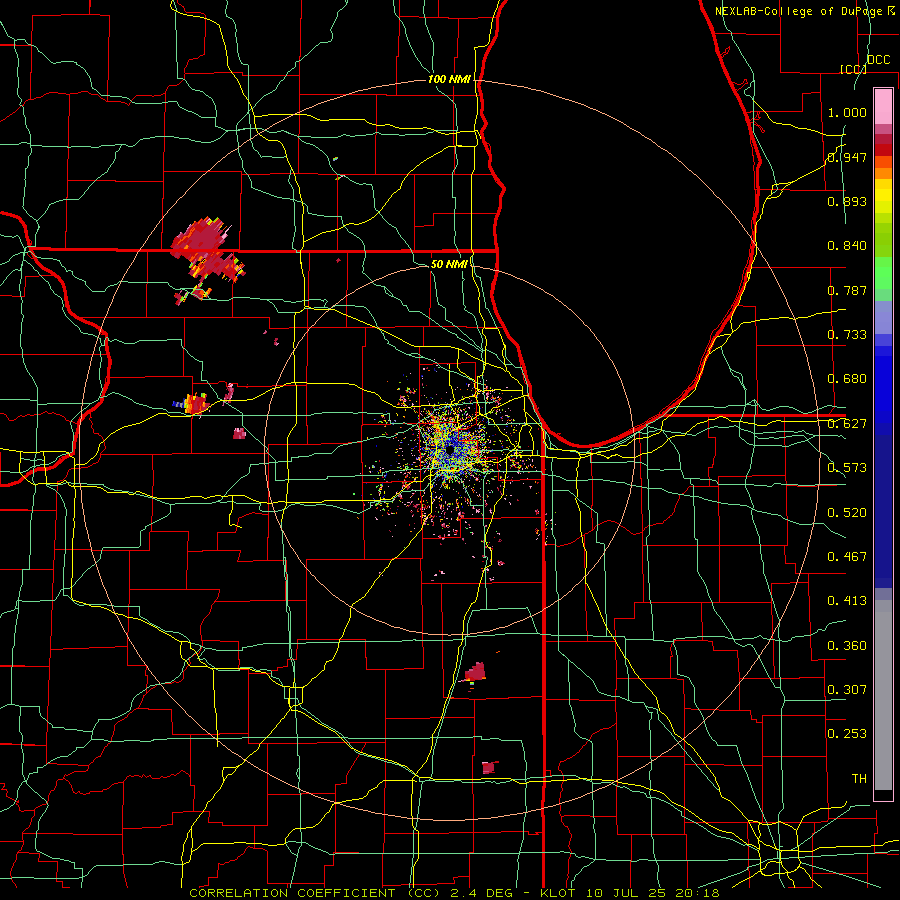Click the DCC product label
Screen dimensions: 900x900
tap(878, 60)
